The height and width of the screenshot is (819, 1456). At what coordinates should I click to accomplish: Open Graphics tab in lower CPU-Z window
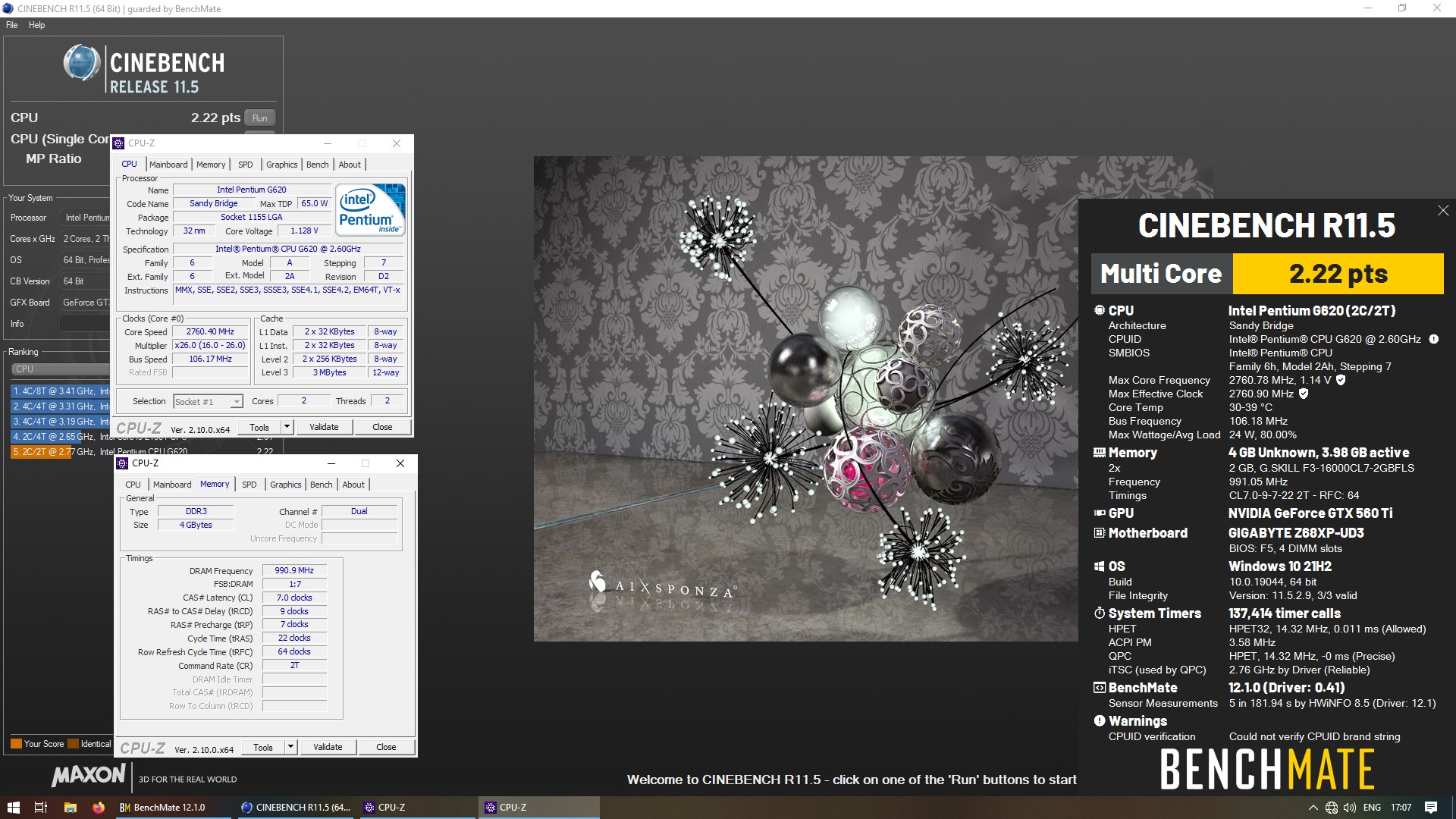[x=286, y=485]
